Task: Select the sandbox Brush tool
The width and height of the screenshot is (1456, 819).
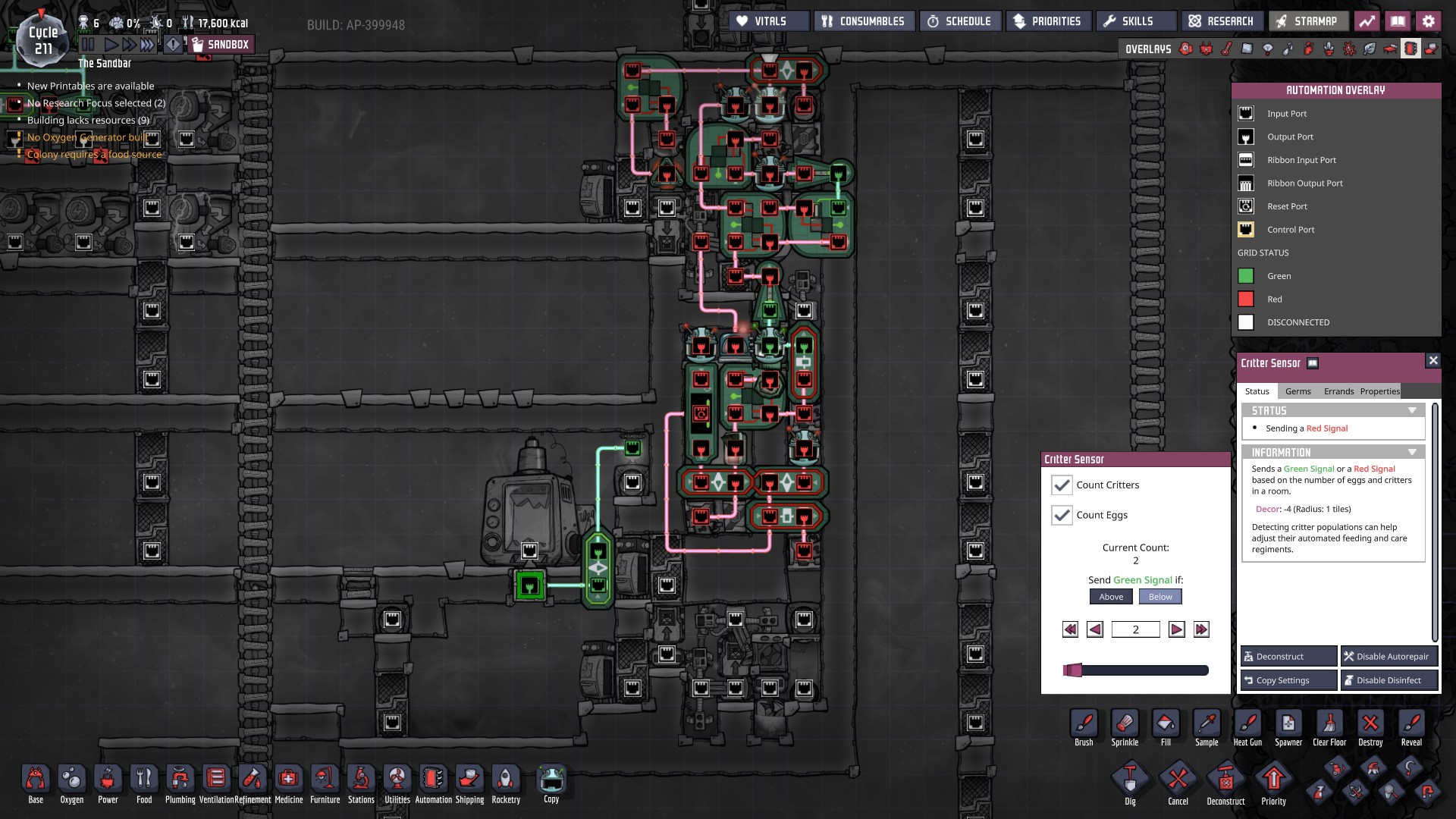Action: [1084, 728]
